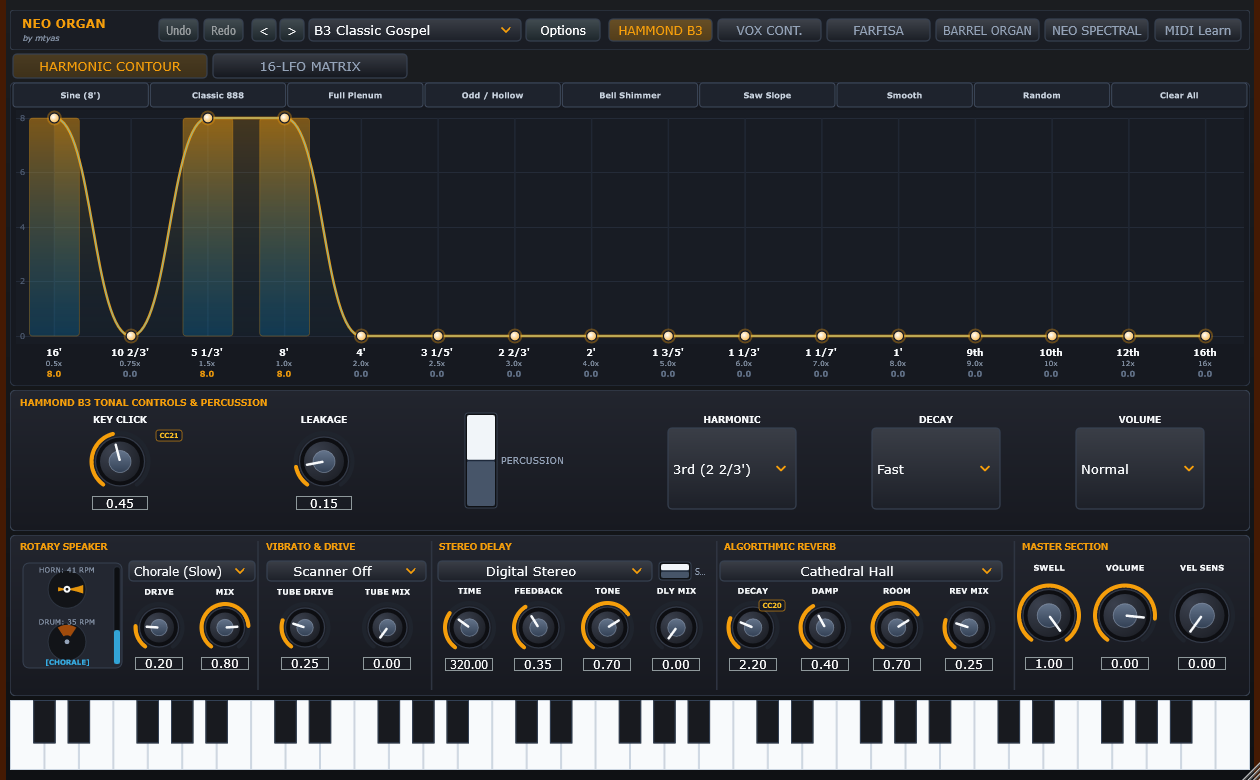1260x780 pixels.
Task: Click the reverb DECAY knob
Action: [x=753, y=628]
